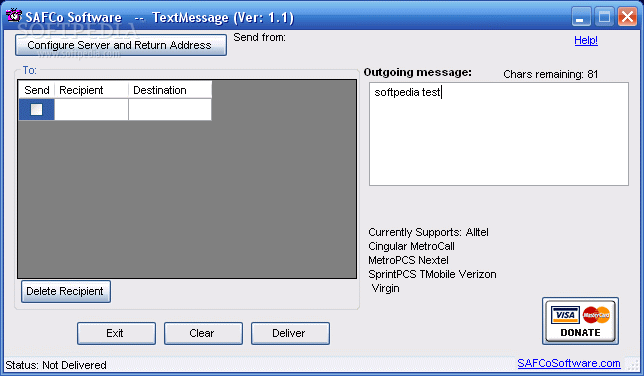The height and width of the screenshot is (376, 644).
Task: Click the Chars remaining: 81 label
Action: pyautogui.click(x=550, y=74)
